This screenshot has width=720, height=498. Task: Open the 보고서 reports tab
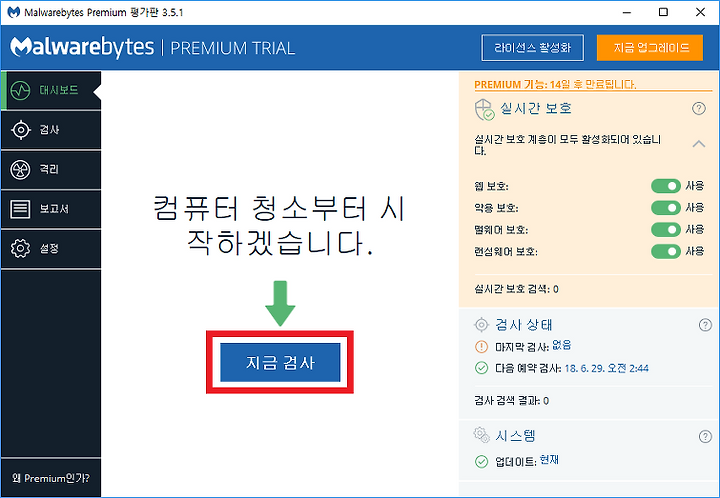pyautogui.click(x=51, y=209)
